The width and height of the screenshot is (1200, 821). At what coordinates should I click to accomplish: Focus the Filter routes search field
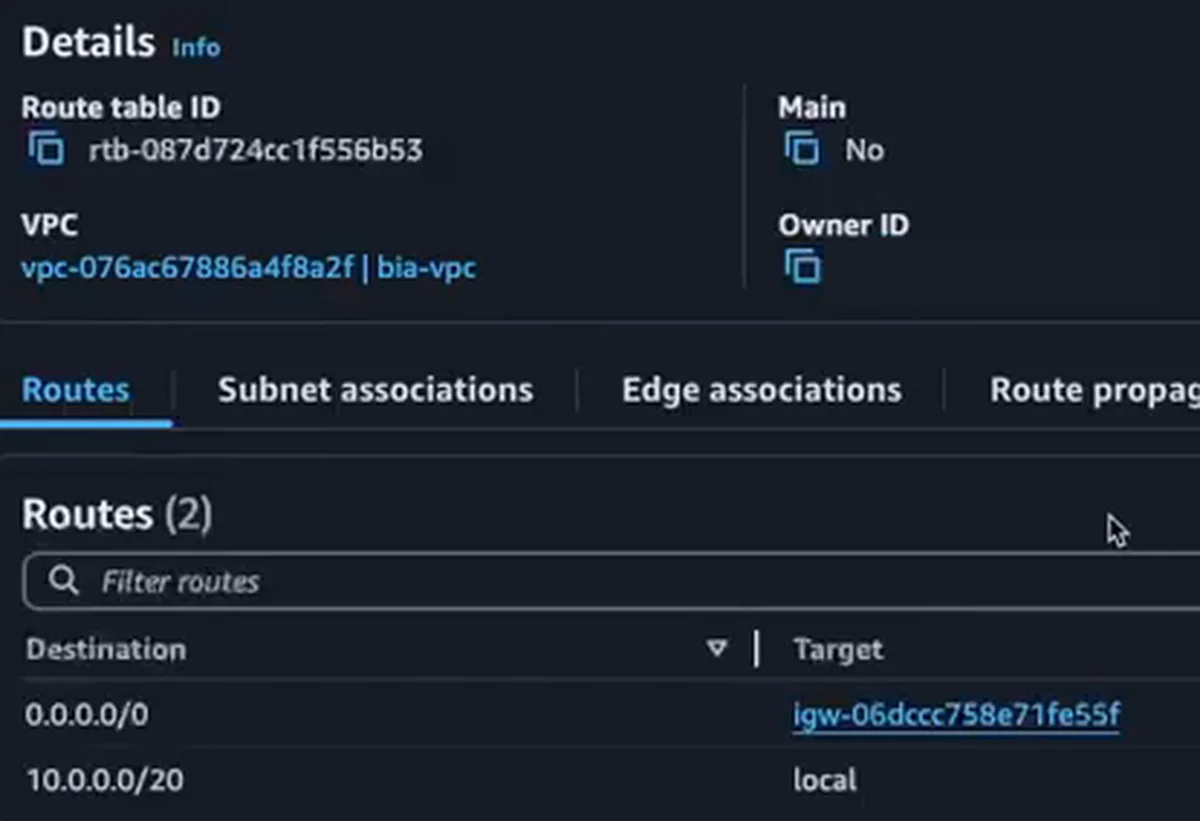click(x=611, y=581)
